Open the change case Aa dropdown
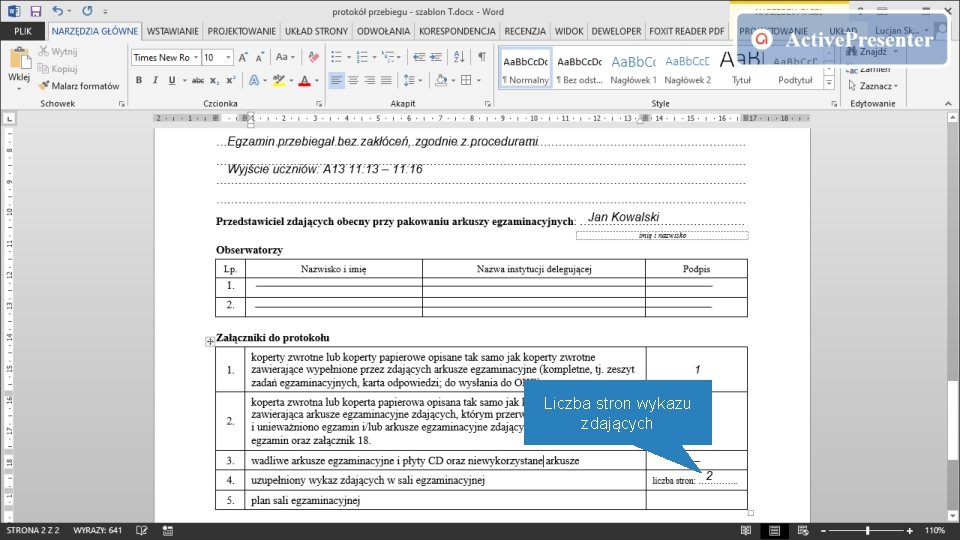Viewport: 960px width, 540px height. (285, 58)
